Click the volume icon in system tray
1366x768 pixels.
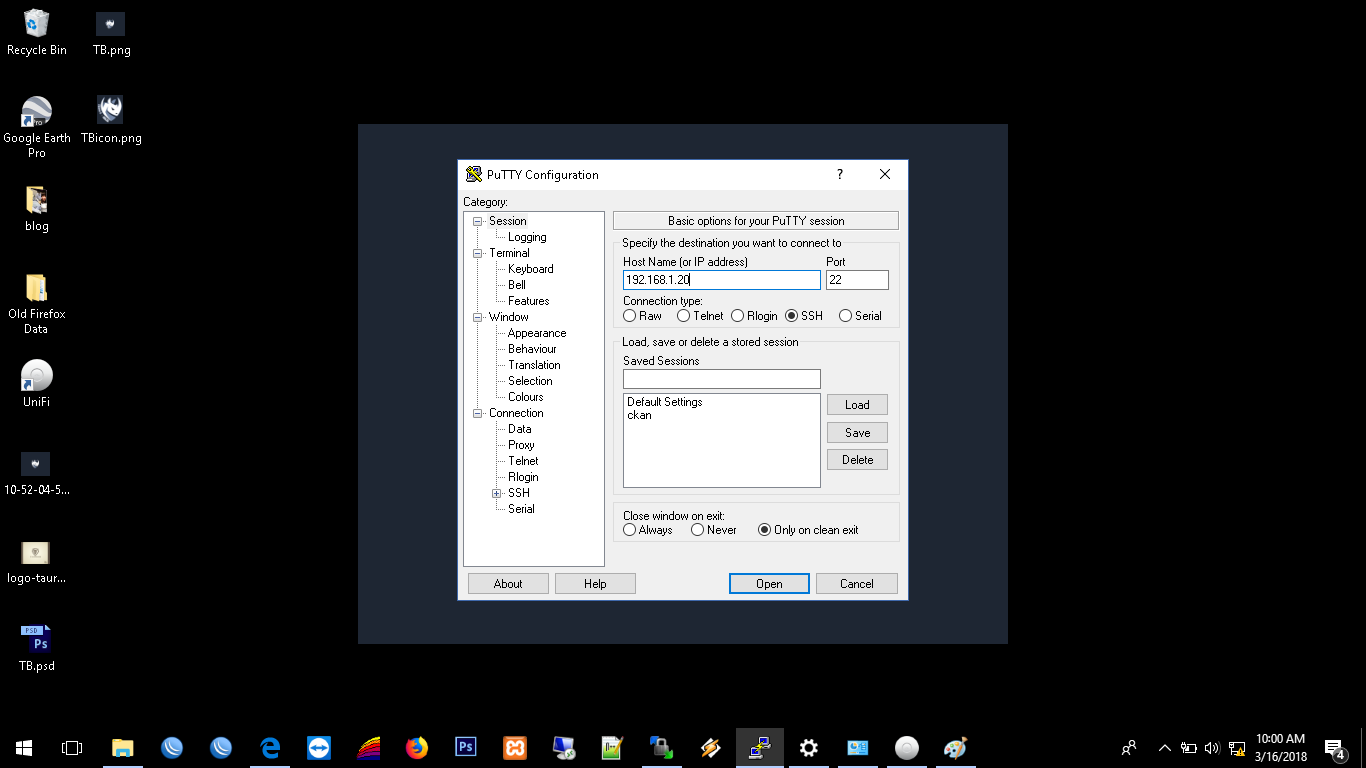pyautogui.click(x=1212, y=748)
